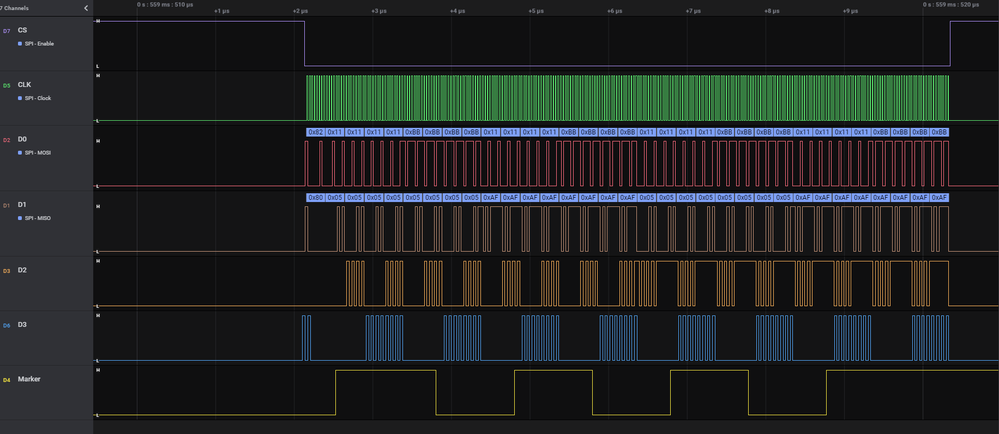Click the D7 channel index of CS
Viewport: 999px width, 434px height.
(7, 31)
